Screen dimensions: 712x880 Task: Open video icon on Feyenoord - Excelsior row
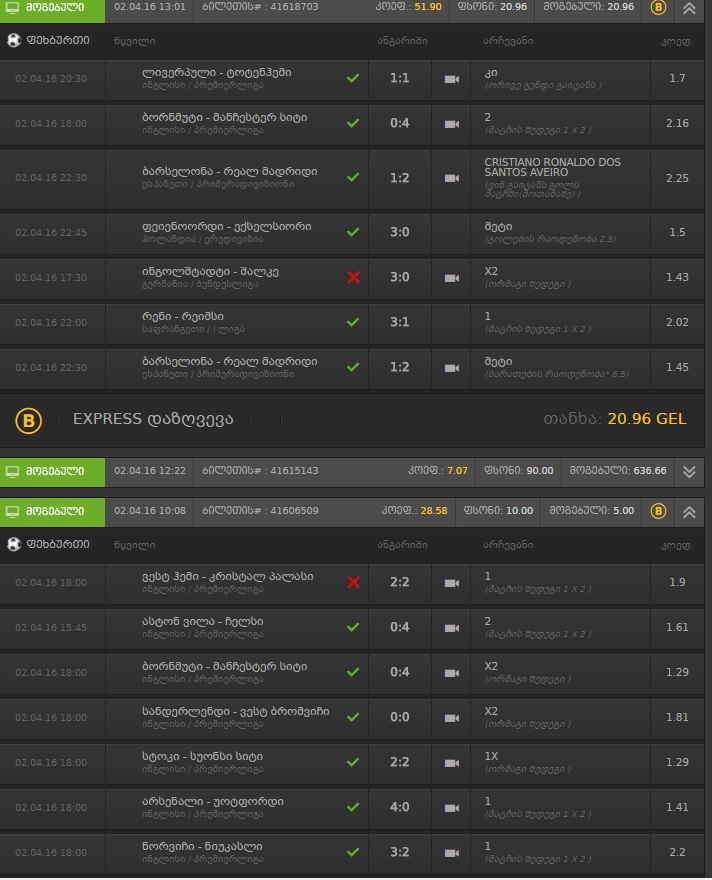451,233
